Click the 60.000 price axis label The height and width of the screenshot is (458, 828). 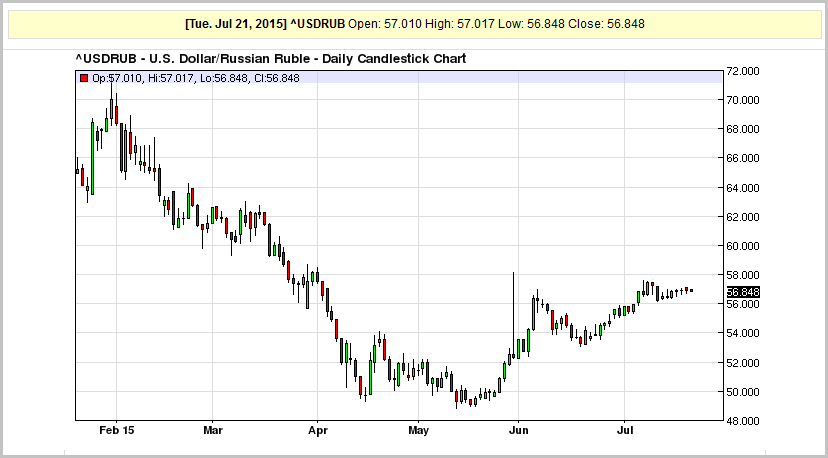(743, 246)
